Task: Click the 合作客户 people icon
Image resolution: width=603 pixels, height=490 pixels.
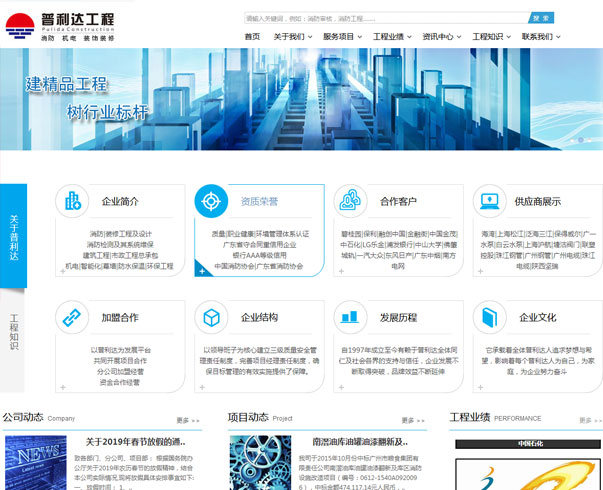Action: 350,201
